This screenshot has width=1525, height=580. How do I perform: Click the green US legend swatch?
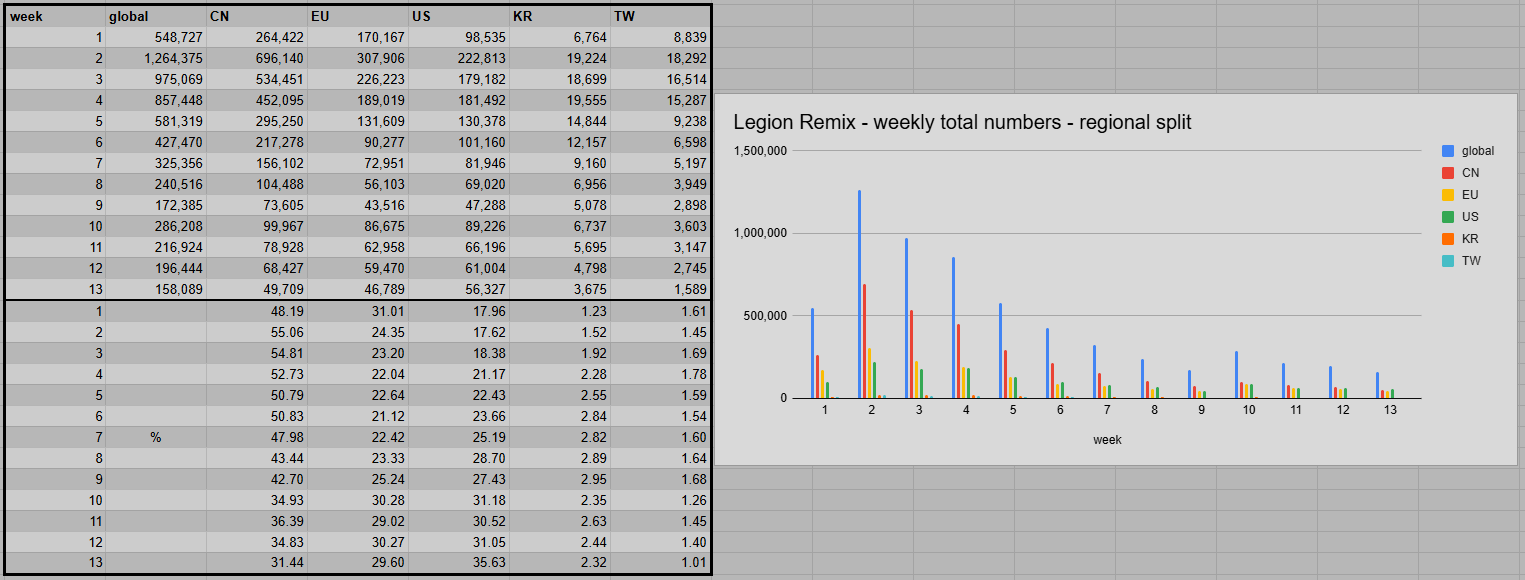[1448, 217]
